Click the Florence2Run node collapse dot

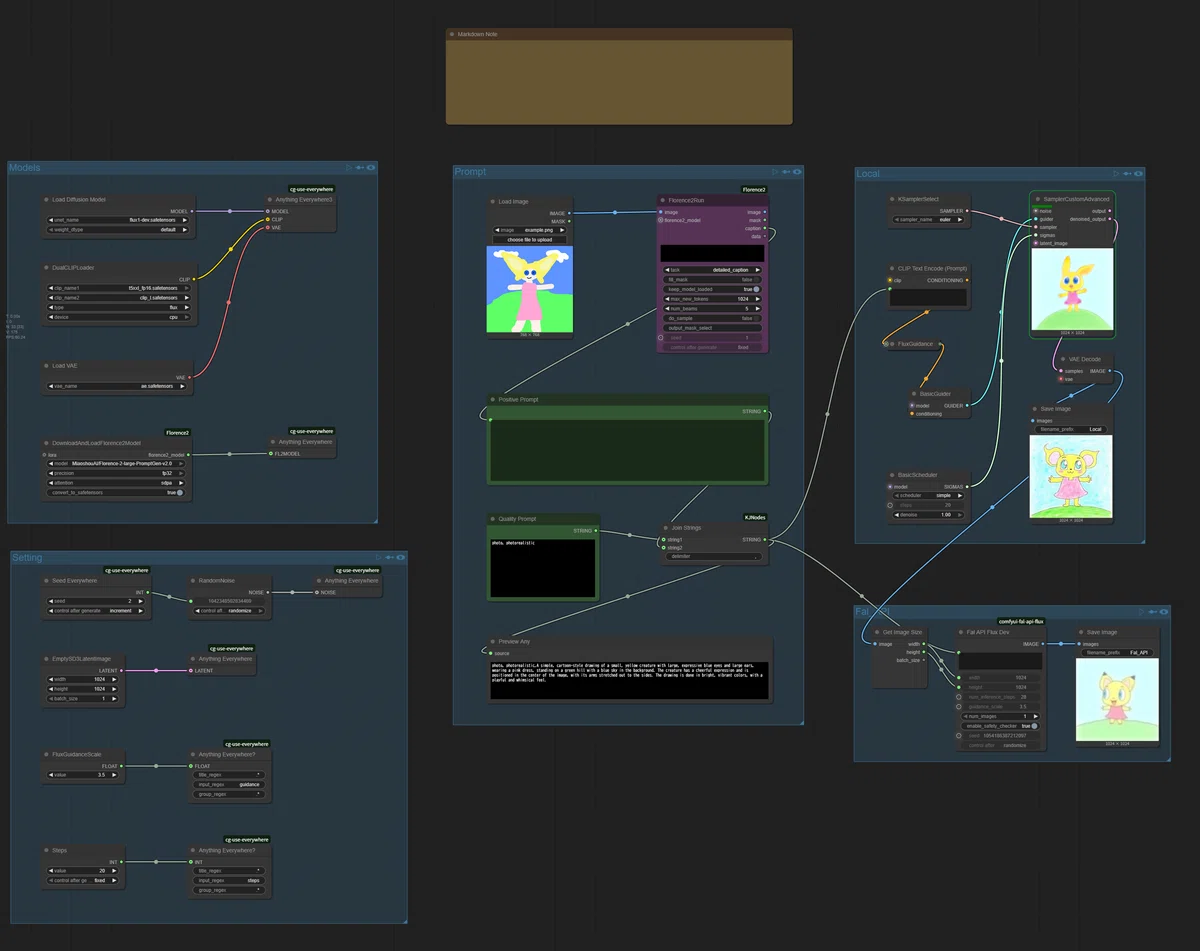coord(662,200)
